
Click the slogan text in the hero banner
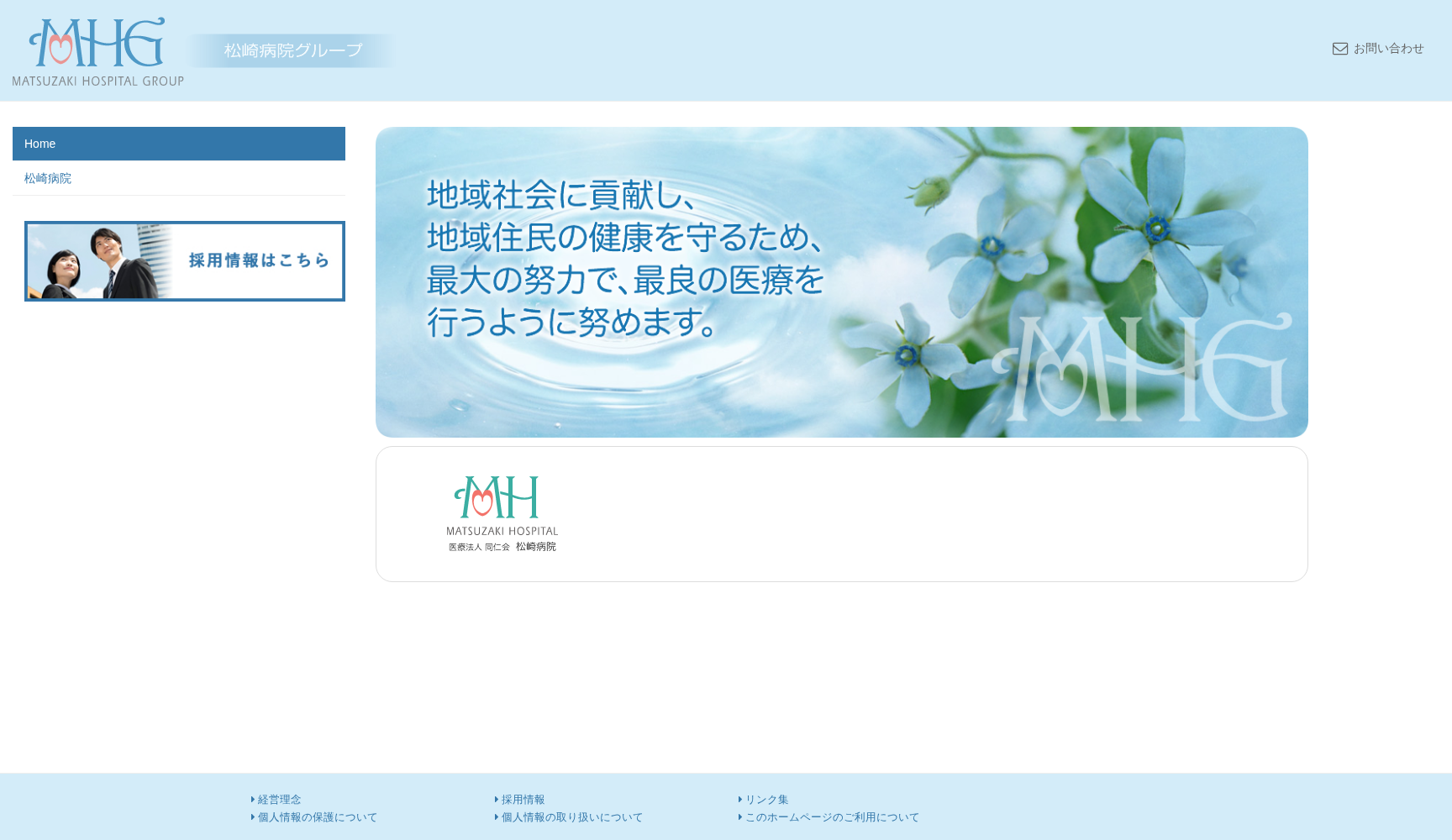point(625,258)
